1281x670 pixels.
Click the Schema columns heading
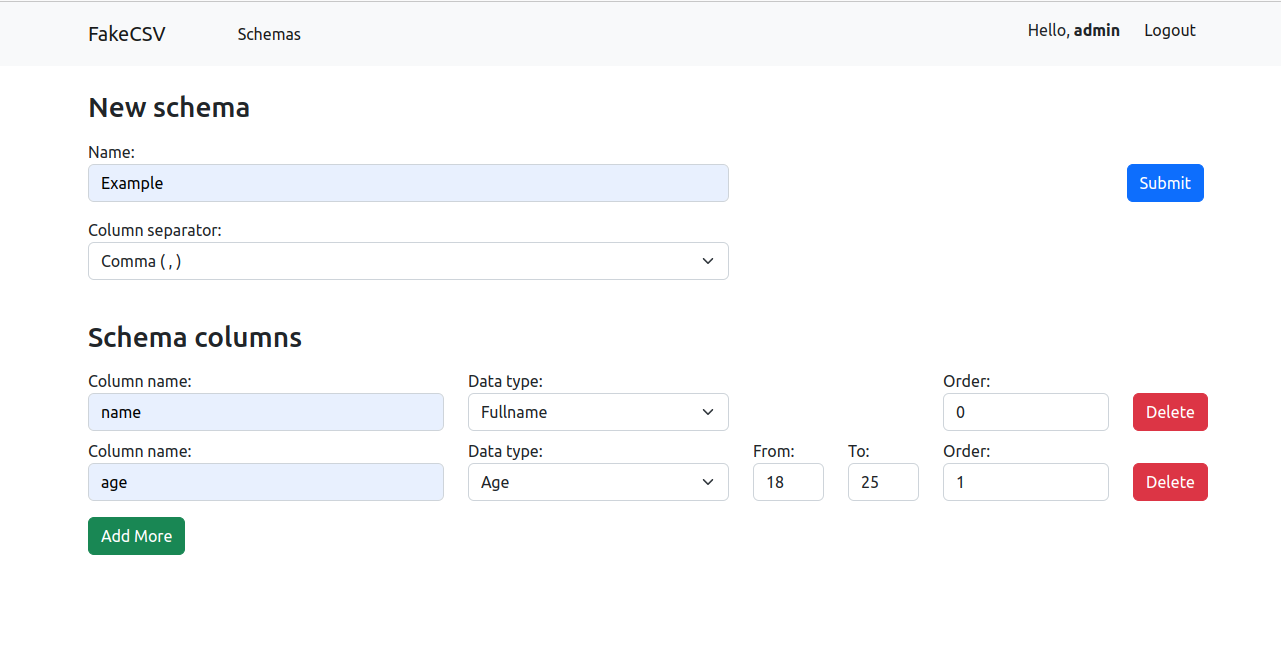coord(194,337)
